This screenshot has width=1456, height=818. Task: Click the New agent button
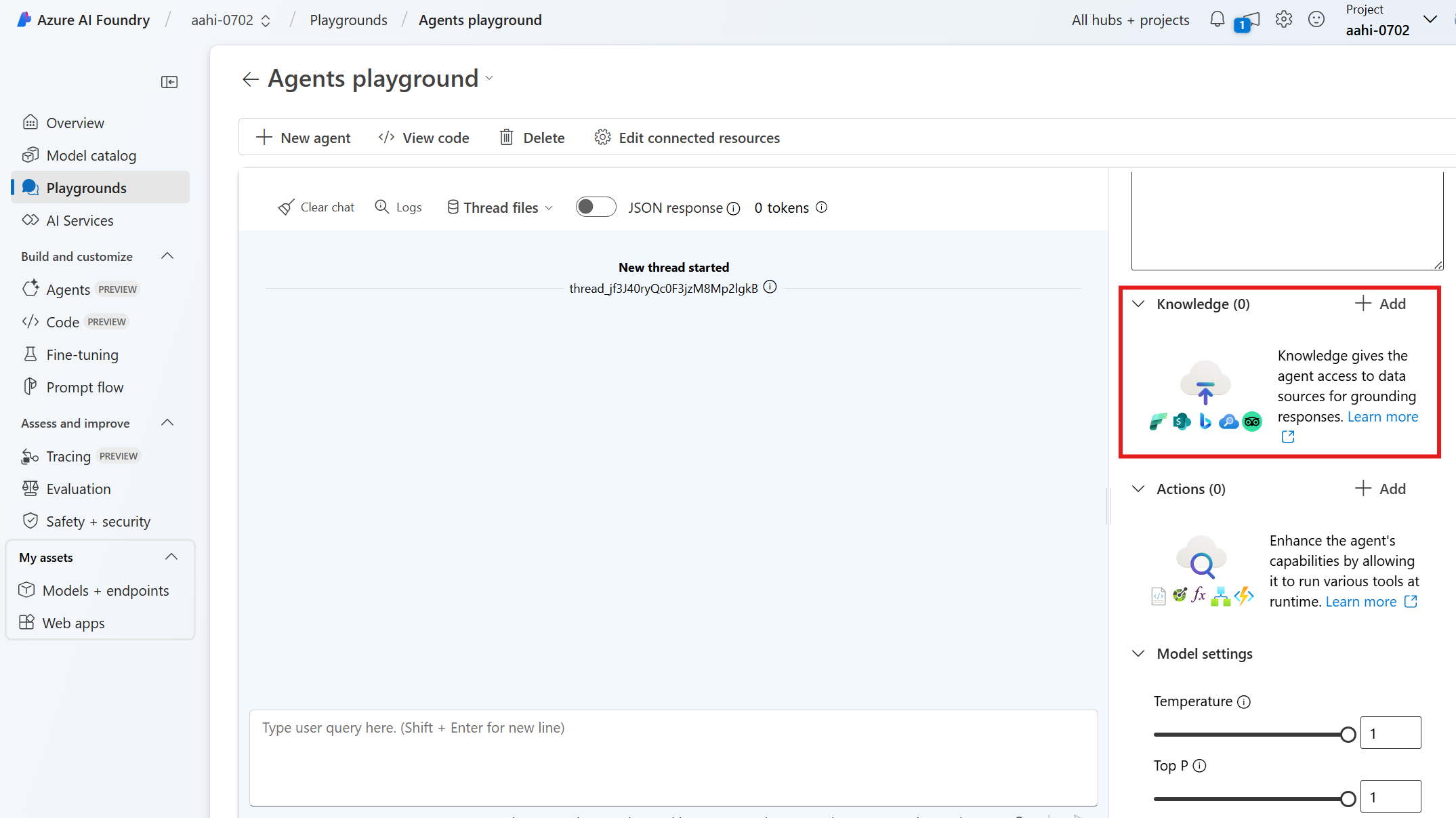click(303, 138)
